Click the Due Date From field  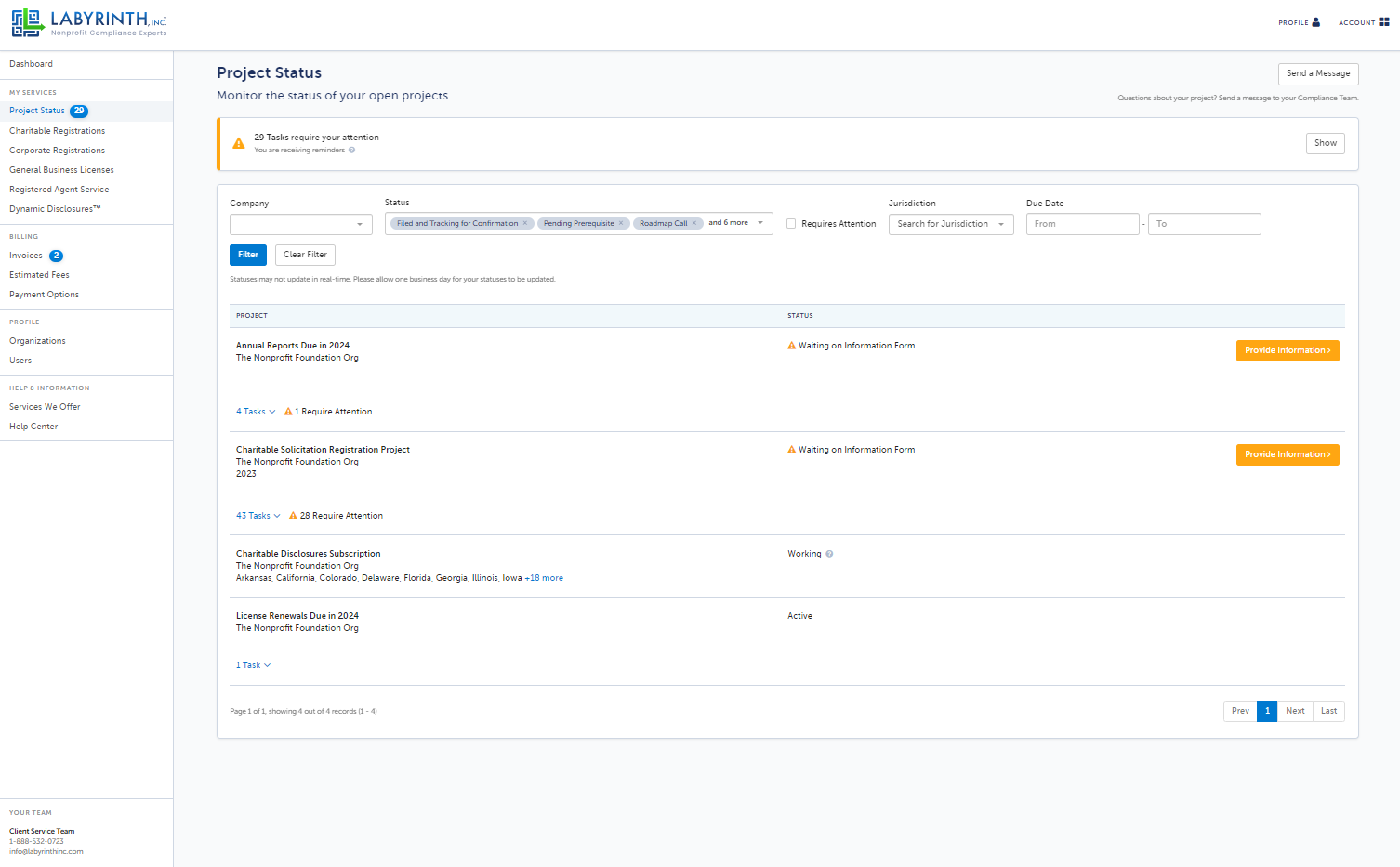[x=1082, y=224]
